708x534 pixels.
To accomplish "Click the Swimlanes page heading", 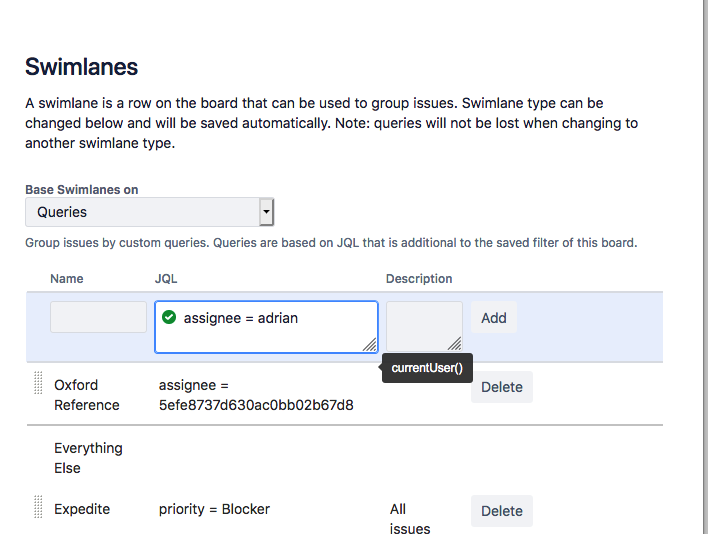I will click(81, 67).
